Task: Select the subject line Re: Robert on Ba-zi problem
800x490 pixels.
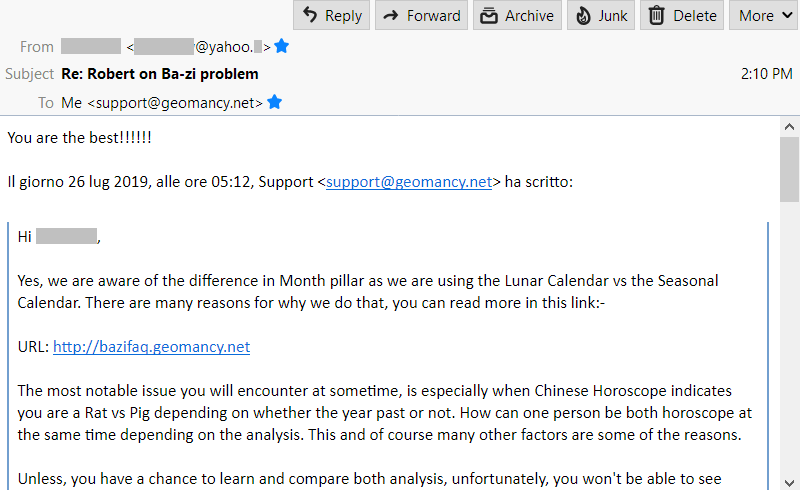Action: tap(160, 74)
